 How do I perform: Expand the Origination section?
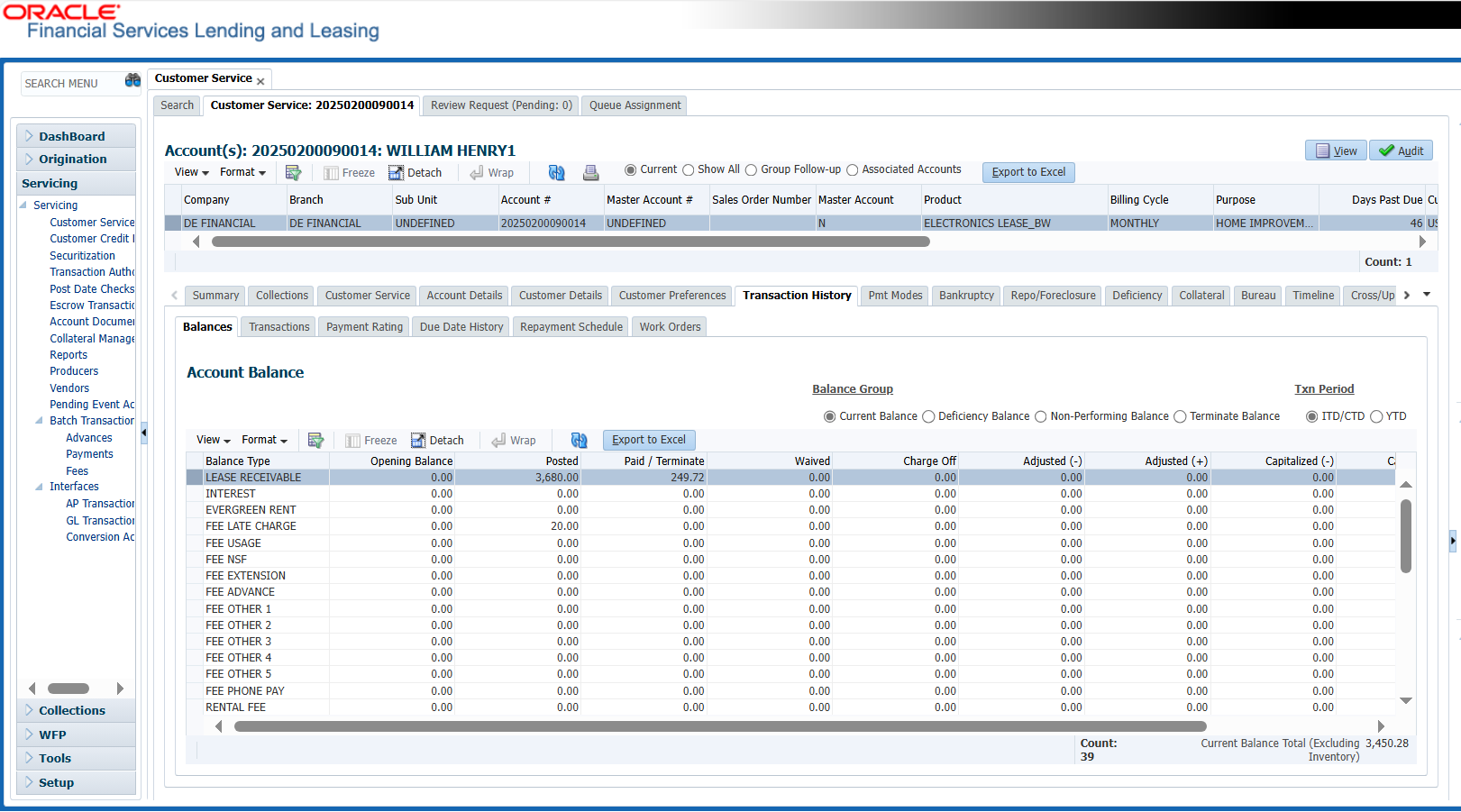[76, 159]
